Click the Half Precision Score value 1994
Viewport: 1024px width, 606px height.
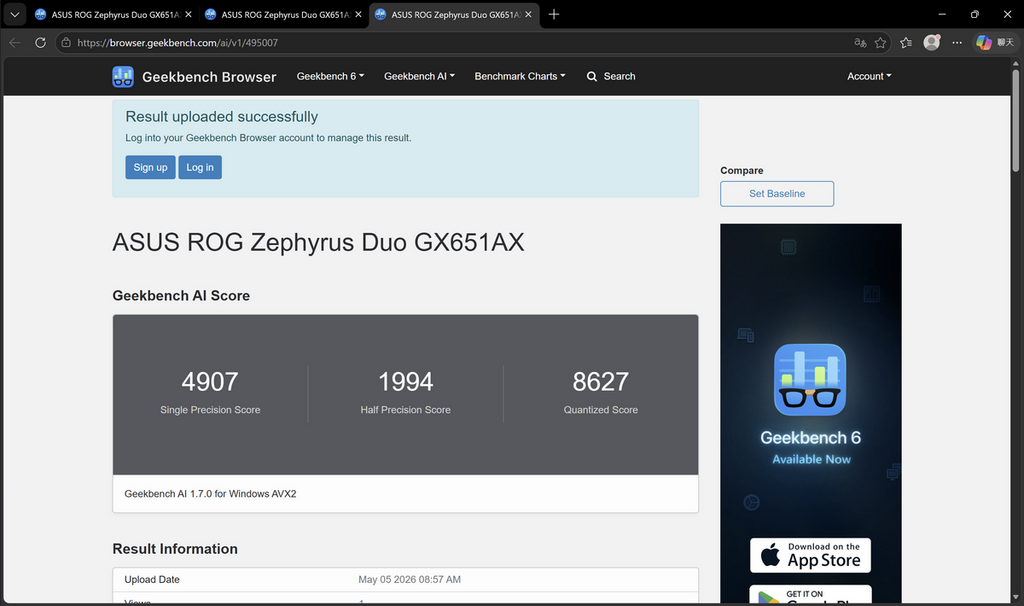(x=406, y=382)
